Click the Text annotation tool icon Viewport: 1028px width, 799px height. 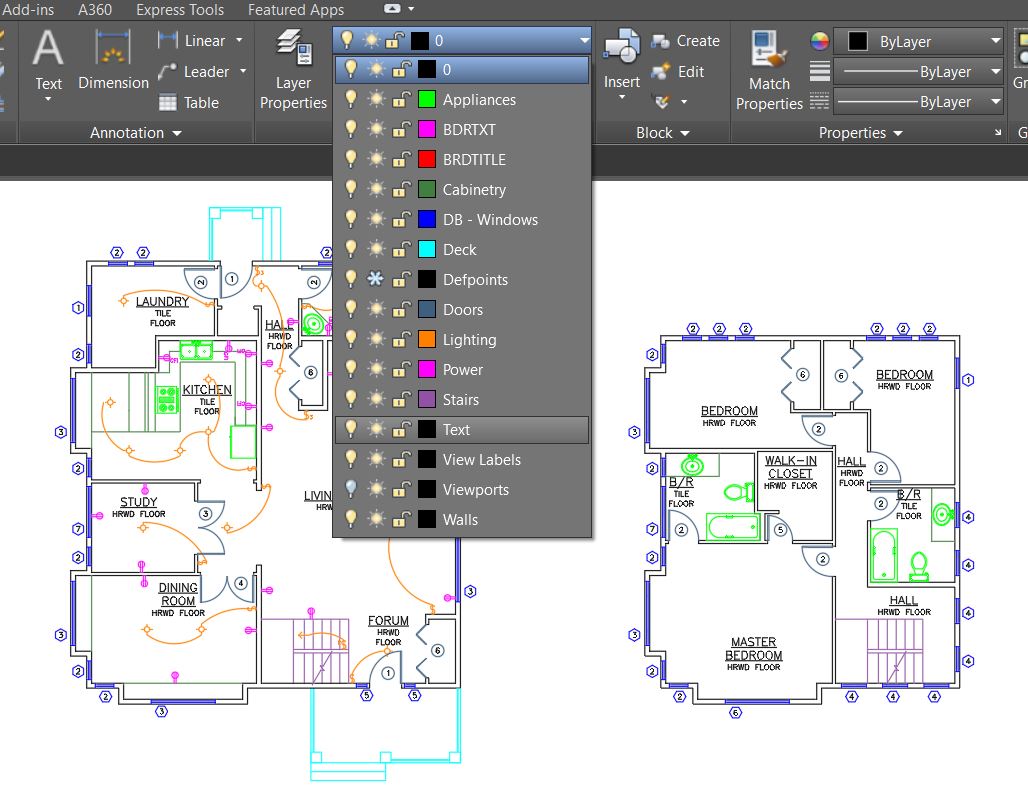[48, 49]
